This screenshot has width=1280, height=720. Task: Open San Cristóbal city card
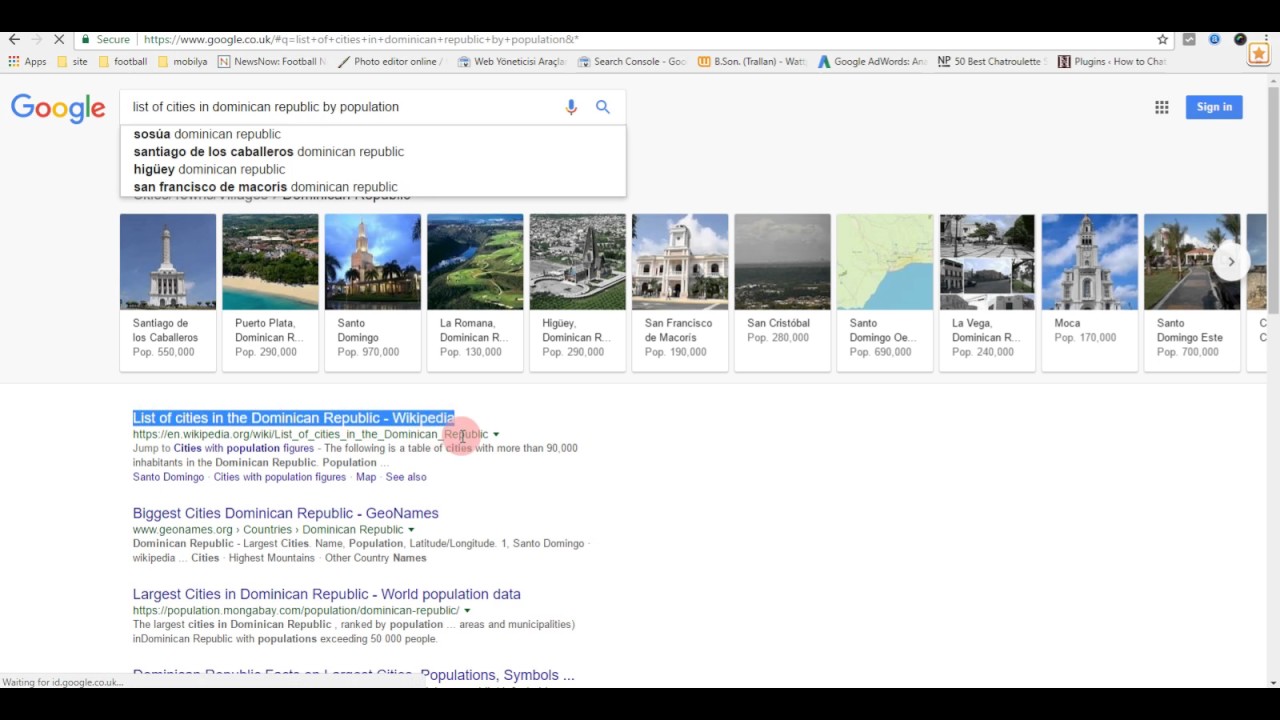point(782,292)
